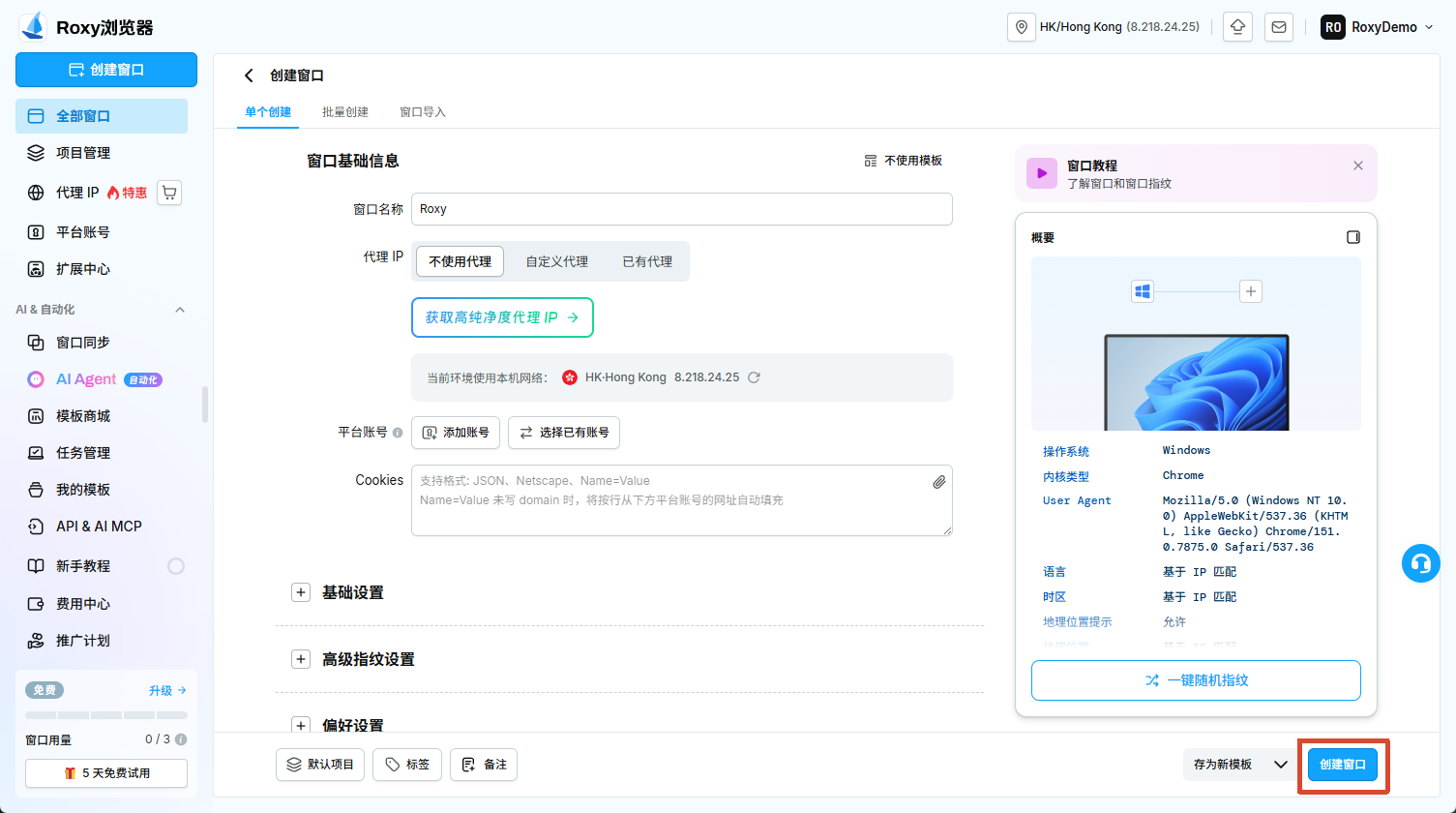Expand the 基础设置 section
The width and height of the screenshot is (1456, 813).
(301, 592)
